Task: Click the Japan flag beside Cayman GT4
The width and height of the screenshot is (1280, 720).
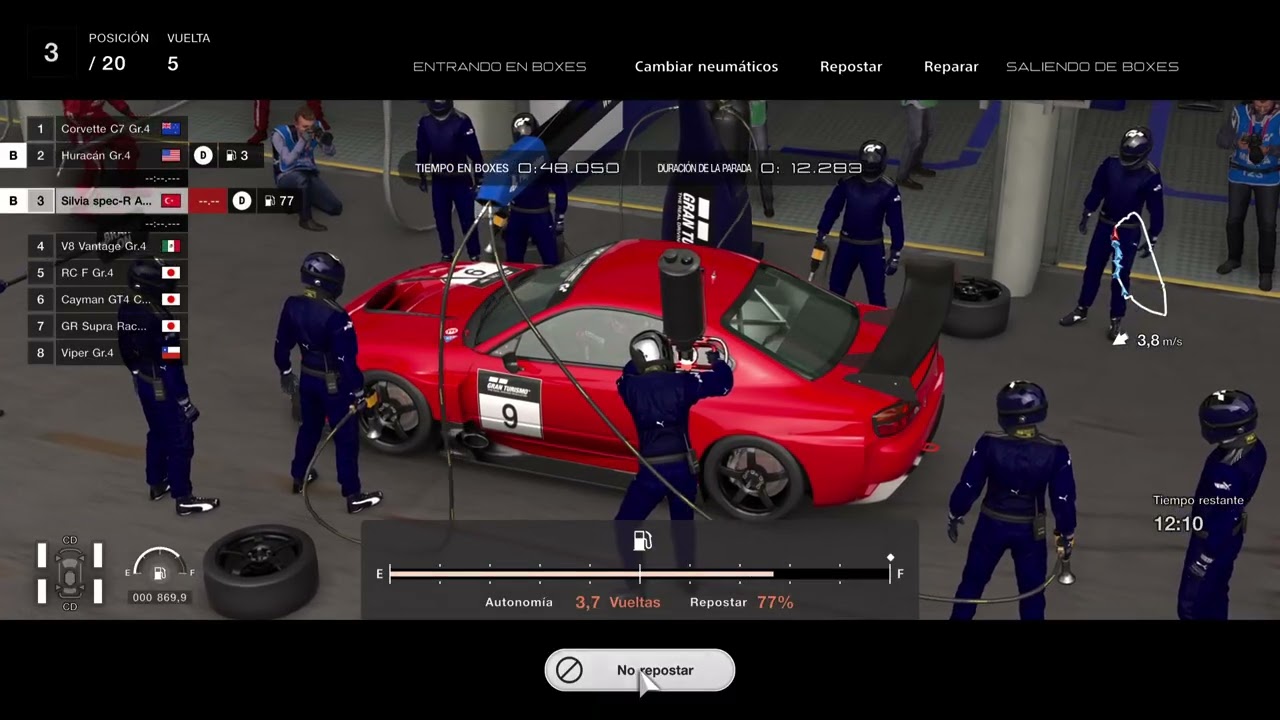Action: (x=171, y=299)
